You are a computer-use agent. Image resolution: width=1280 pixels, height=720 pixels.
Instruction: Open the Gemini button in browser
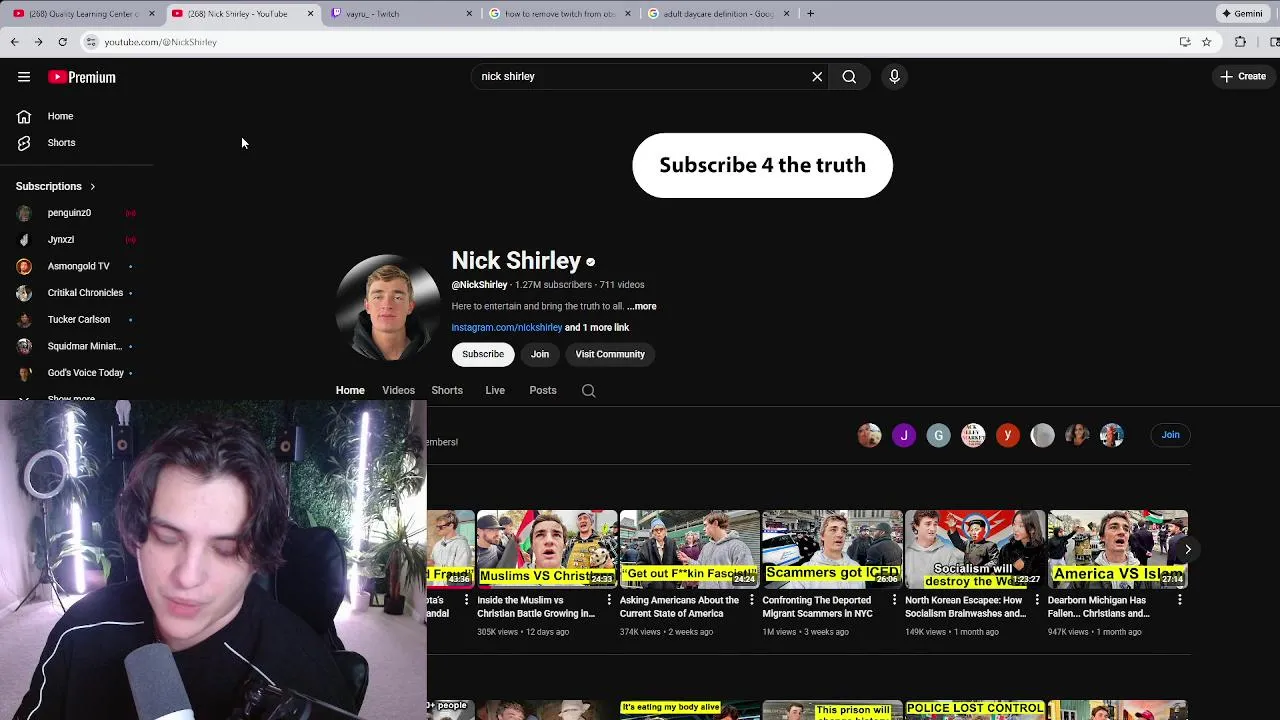(x=1242, y=14)
